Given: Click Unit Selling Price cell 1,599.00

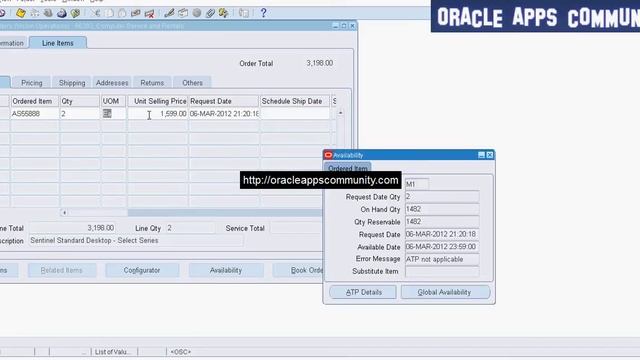Looking at the screenshot, I should (158, 113).
